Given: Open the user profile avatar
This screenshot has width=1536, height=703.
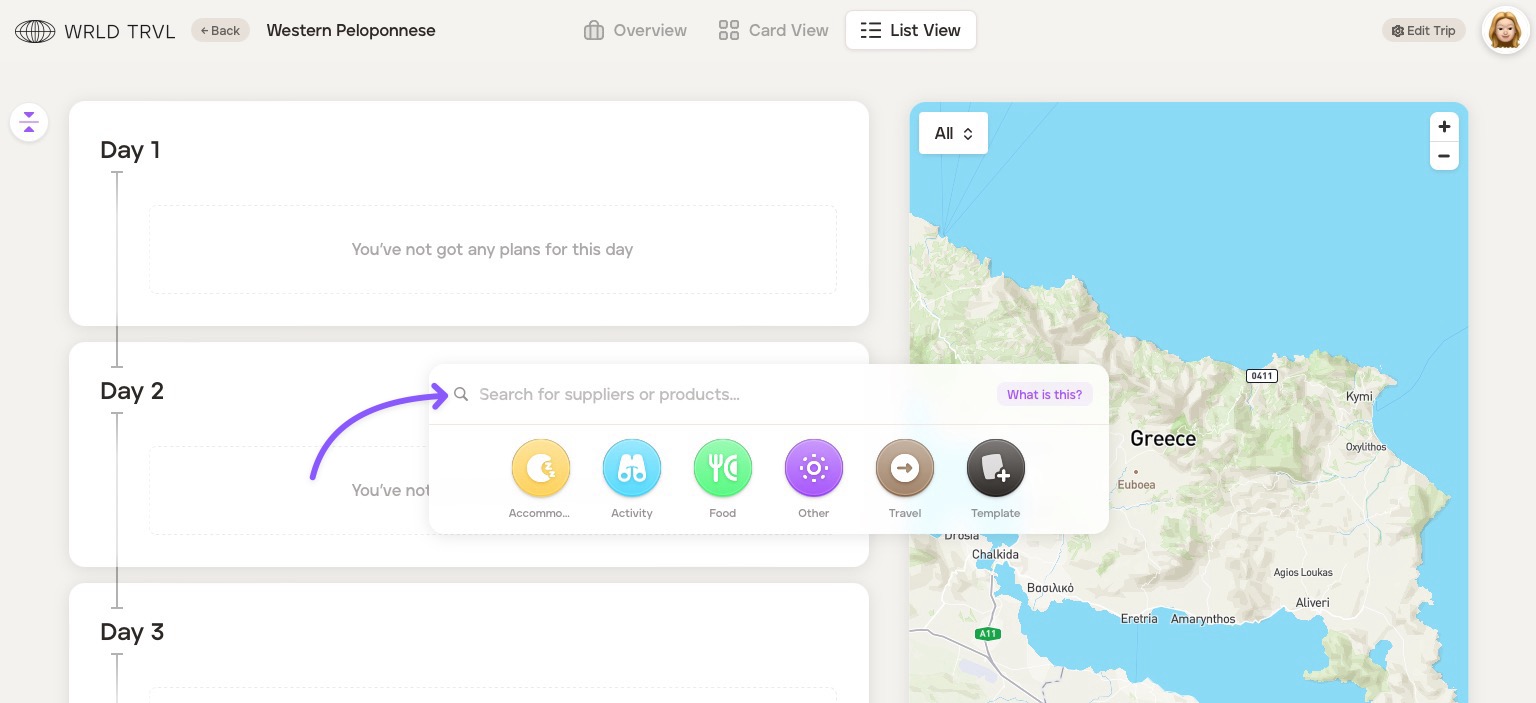Looking at the screenshot, I should (1505, 31).
